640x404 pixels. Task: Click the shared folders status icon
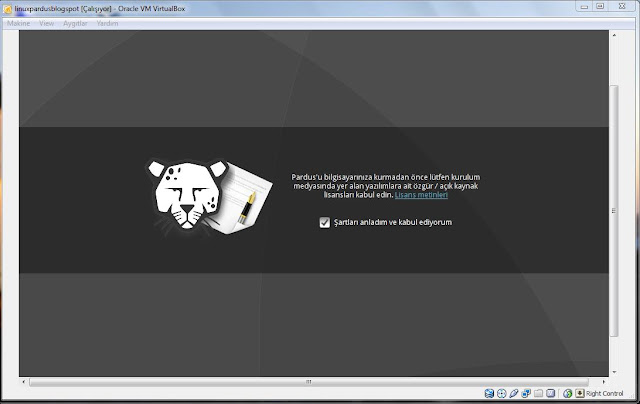pos(538,393)
